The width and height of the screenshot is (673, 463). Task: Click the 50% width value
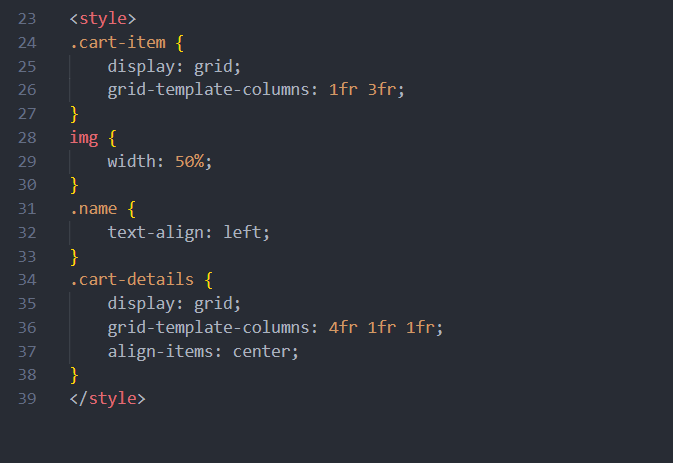pos(190,161)
